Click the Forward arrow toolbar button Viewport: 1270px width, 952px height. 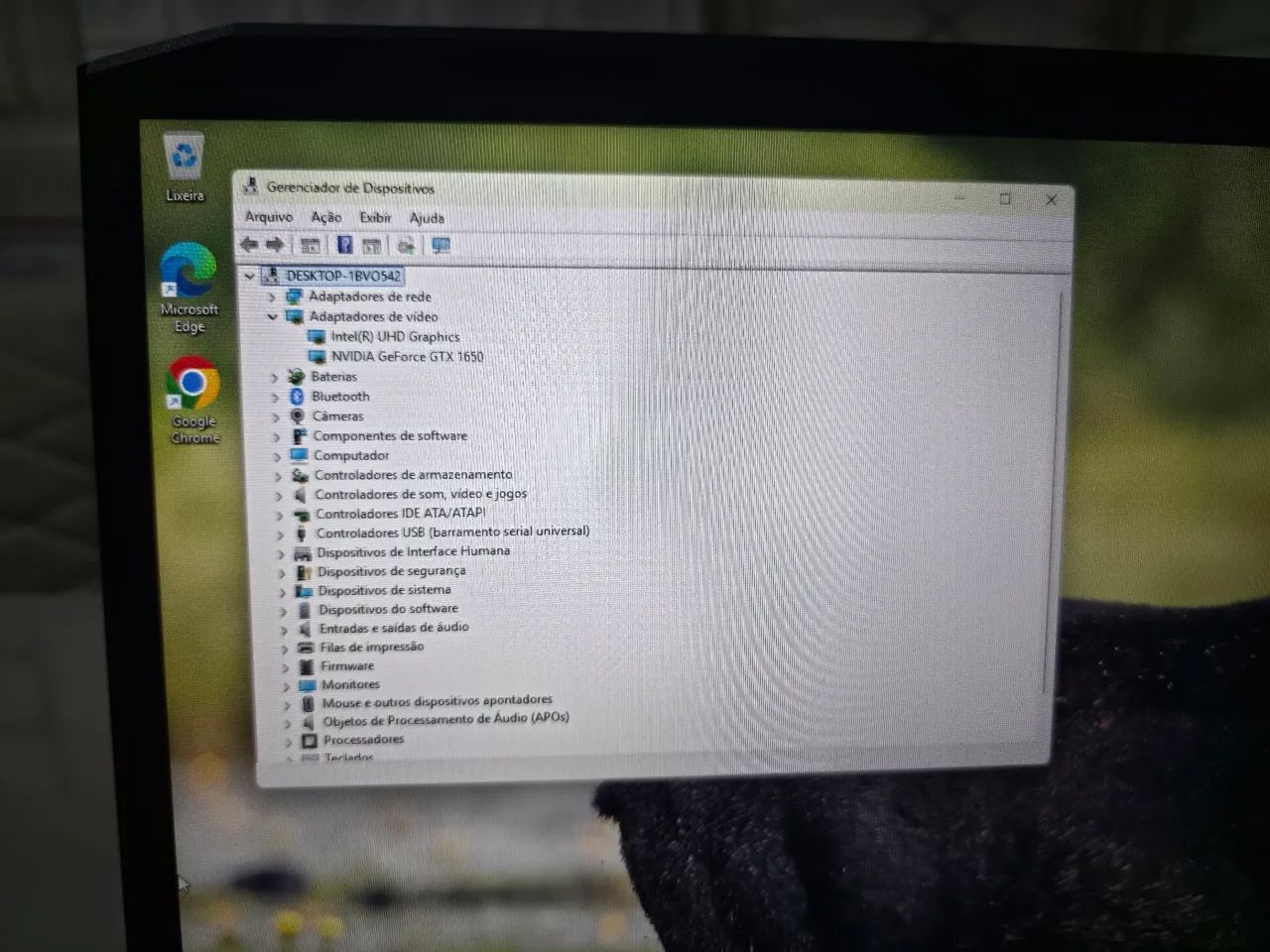275,244
